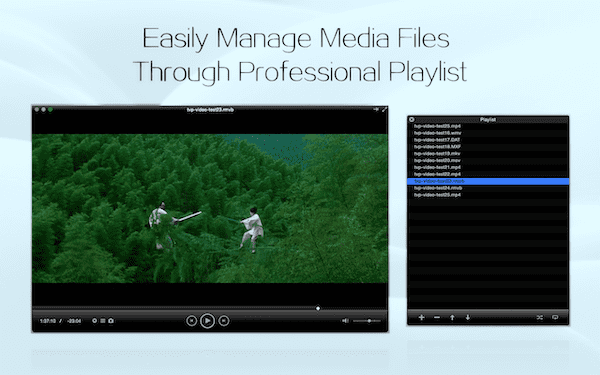The width and height of the screenshot is (600, 375).
Task: Toggle shuffle mode in the Playlist window
Action: coord(540,317)
